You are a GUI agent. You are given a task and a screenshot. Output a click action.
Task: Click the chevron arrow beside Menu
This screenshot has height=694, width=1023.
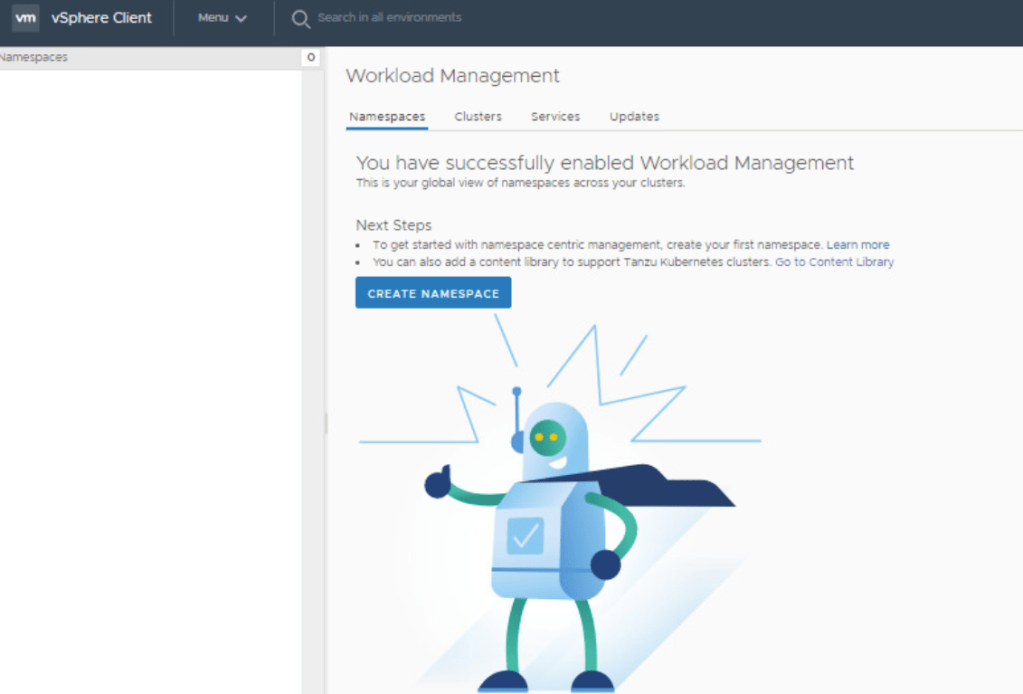coord(241,19)
